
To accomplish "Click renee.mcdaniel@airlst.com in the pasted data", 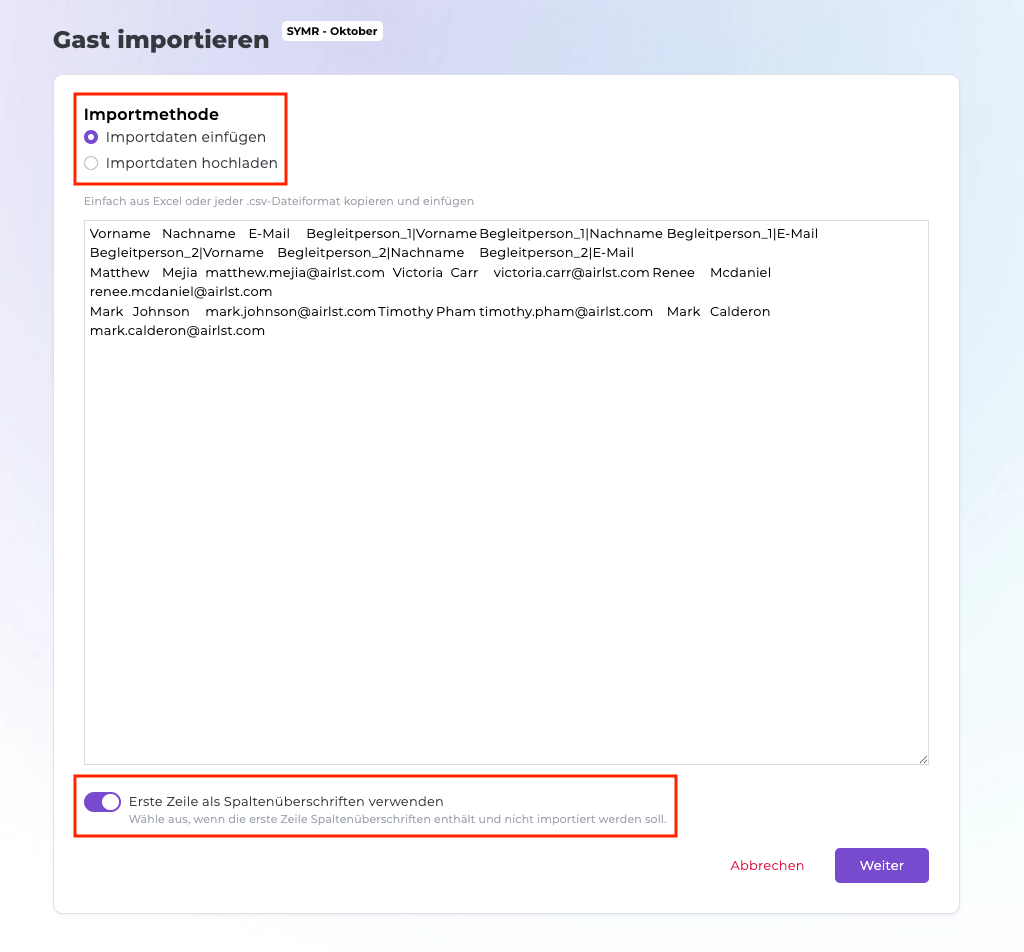I will click(181, 291).
